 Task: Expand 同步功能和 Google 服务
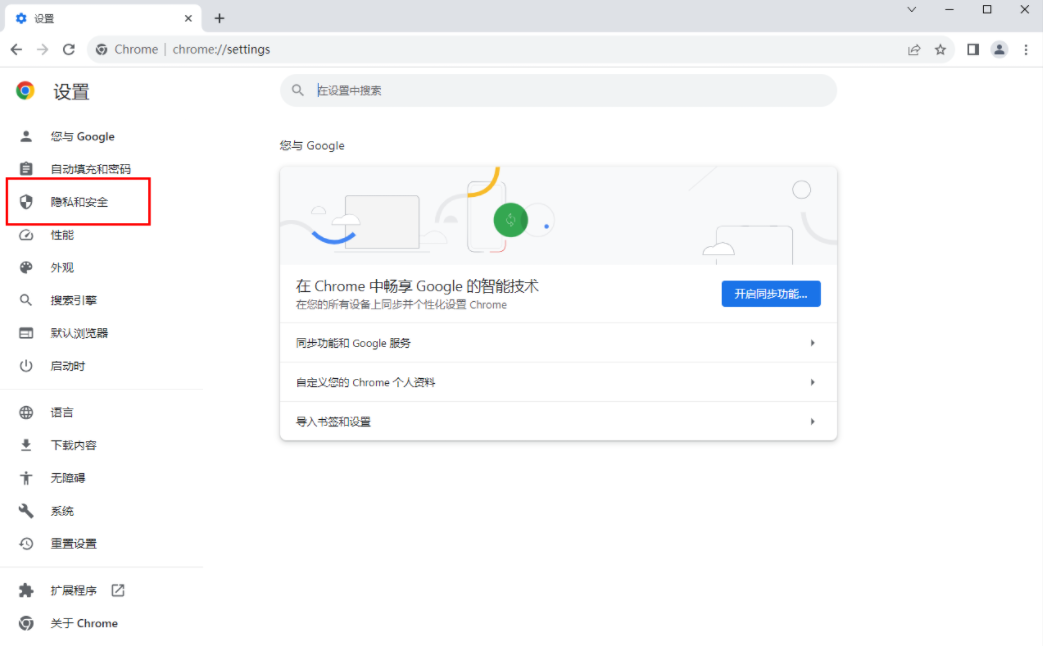tap(557, 343)
